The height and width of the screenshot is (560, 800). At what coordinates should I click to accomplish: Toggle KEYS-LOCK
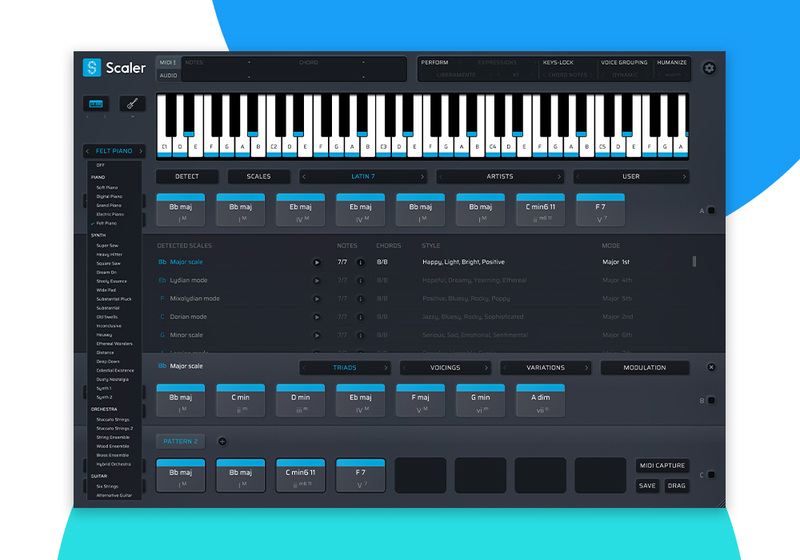click(558, 62)
